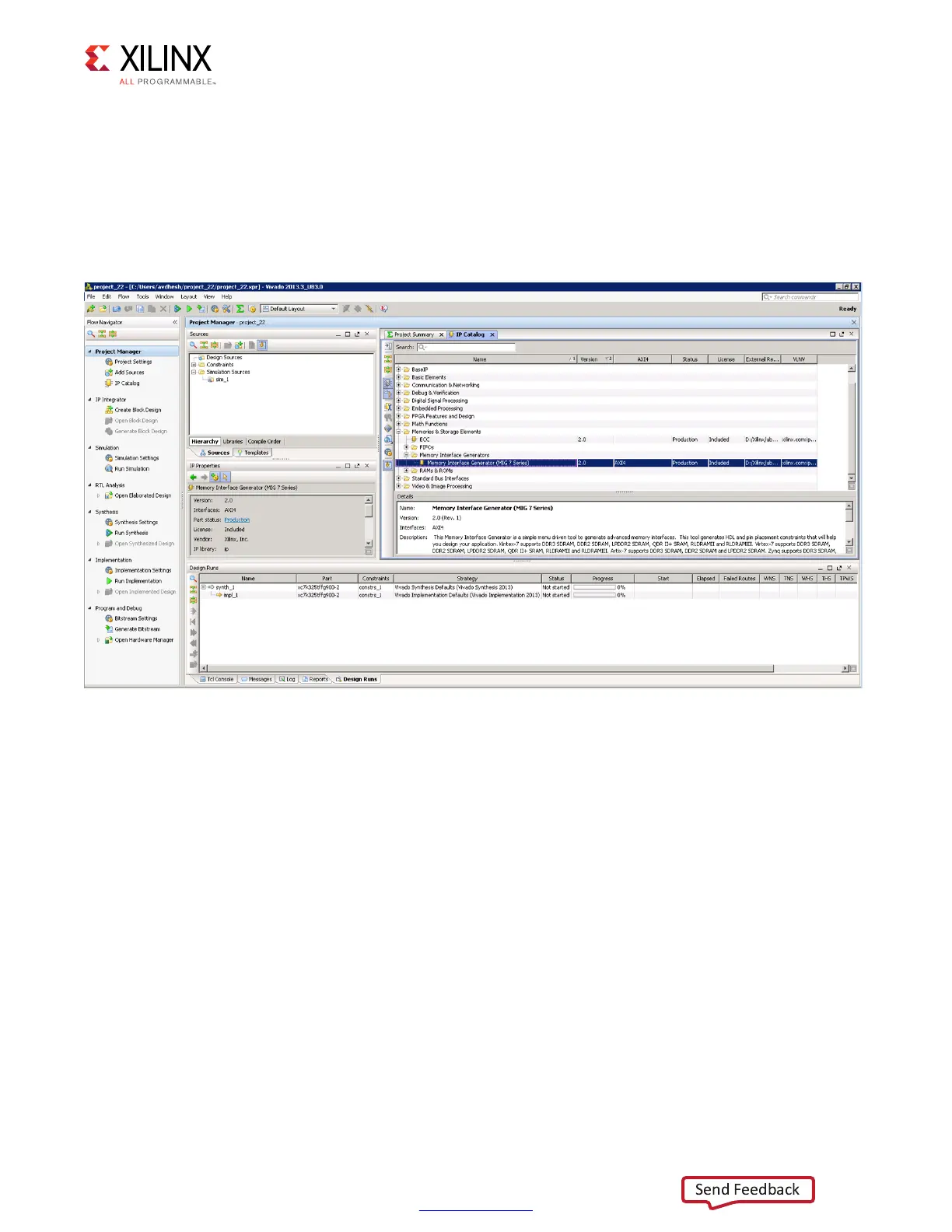The image size is (952, 1232).
Task: Switch to Messages tab
Action: click(257, 679)
